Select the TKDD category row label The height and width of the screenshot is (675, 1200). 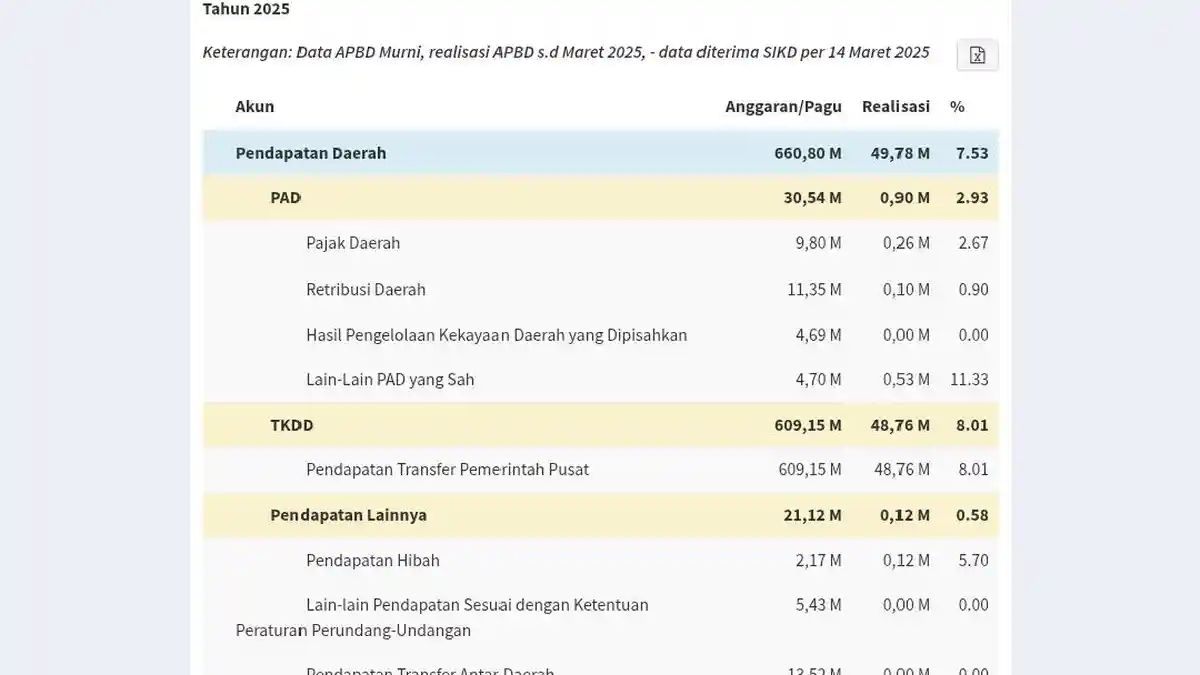[292, 425]
